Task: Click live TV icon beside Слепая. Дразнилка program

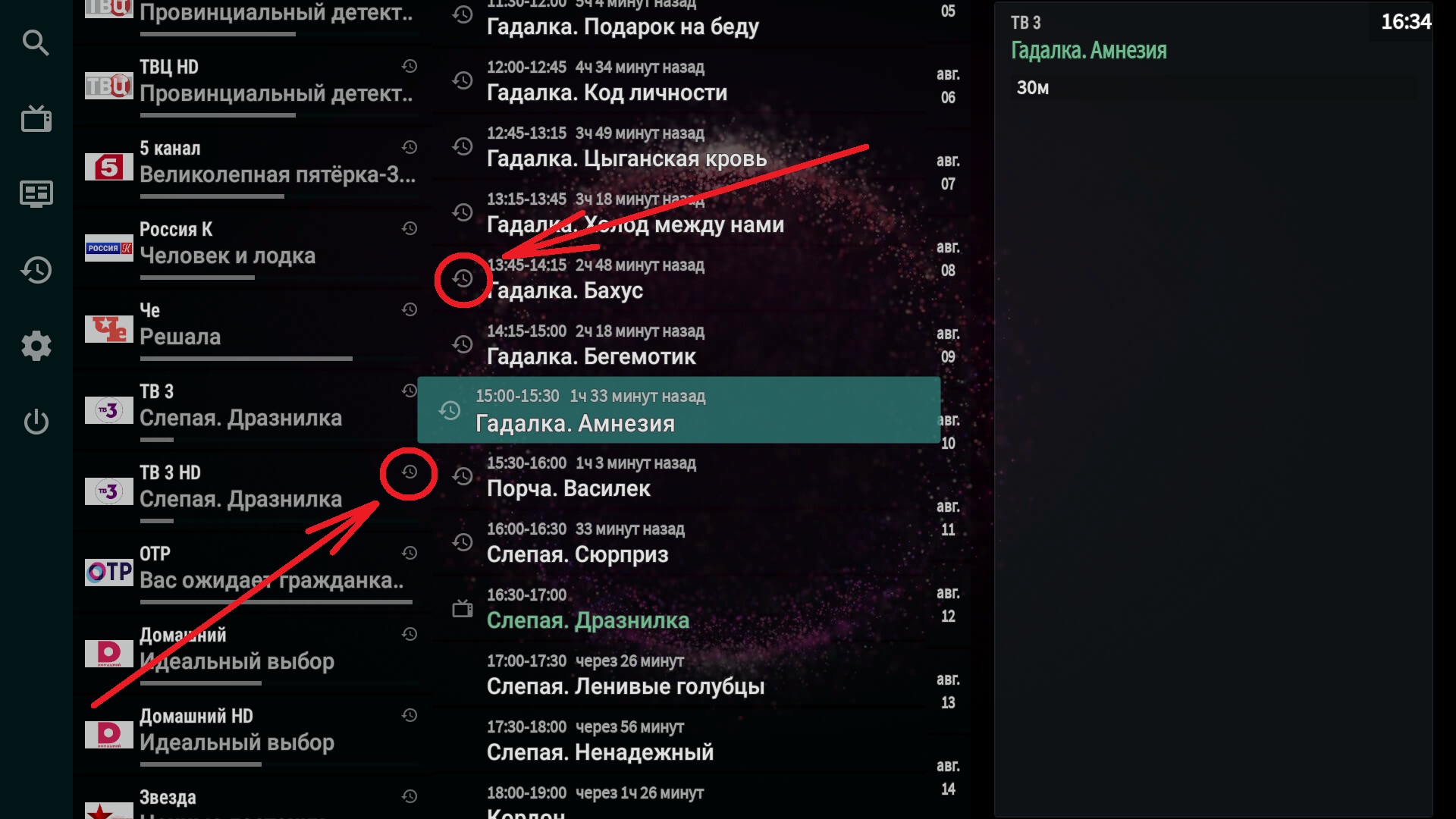Action: [463, 608]
